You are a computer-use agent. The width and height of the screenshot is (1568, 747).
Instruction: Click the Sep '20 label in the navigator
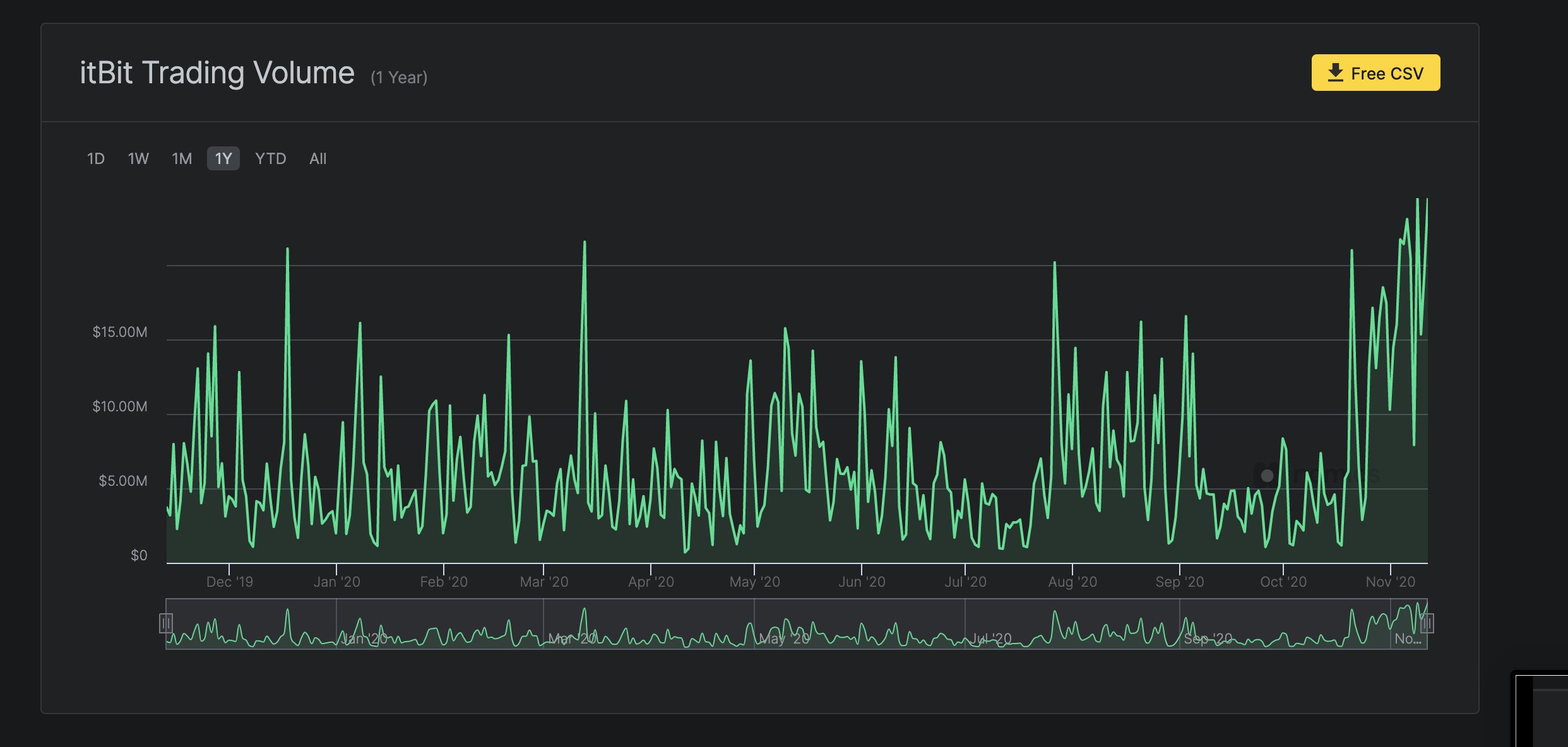1208,638
